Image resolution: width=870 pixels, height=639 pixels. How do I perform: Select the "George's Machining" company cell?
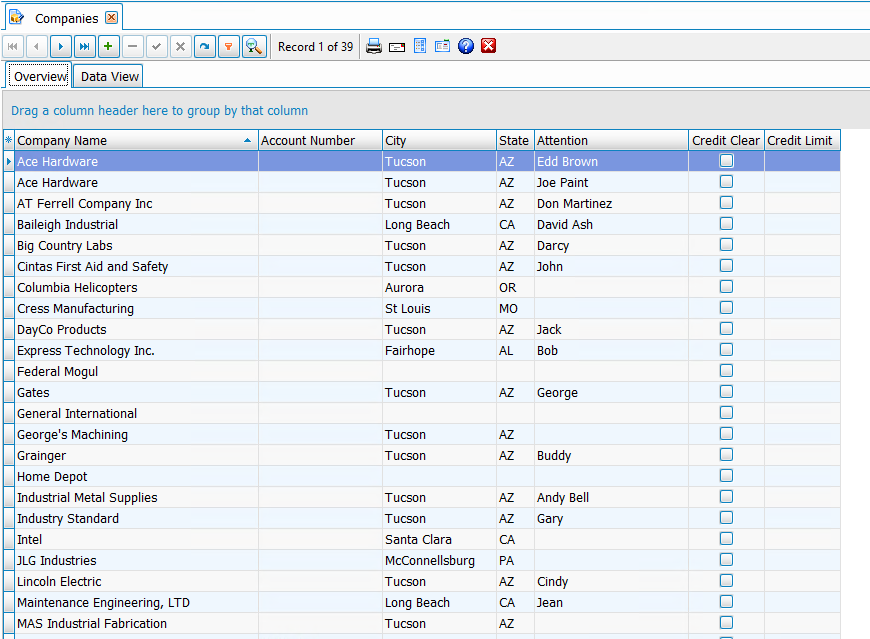(136, 435)
